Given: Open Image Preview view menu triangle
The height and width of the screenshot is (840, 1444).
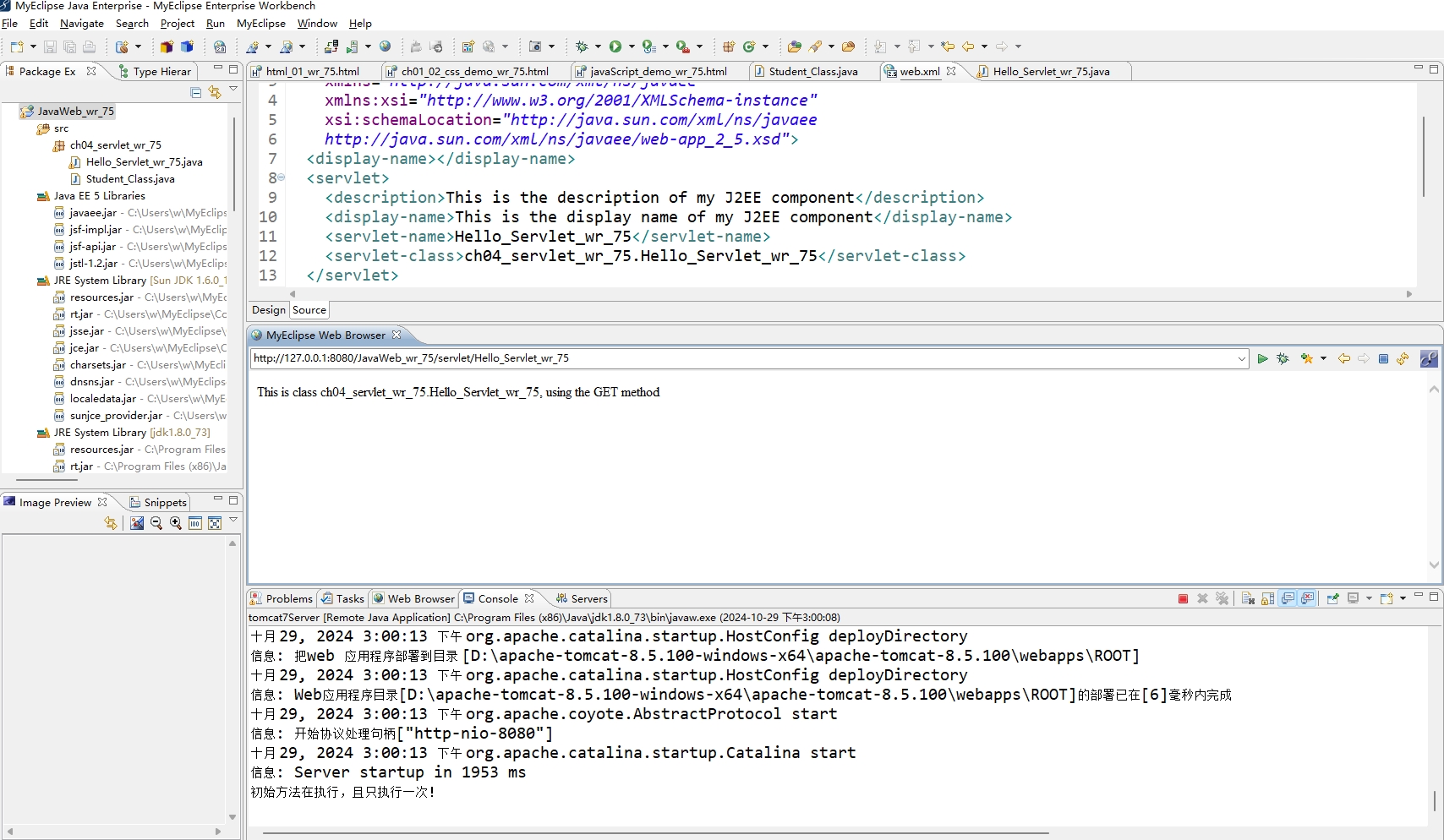Looking at the screenshot, I should (233, 520).
